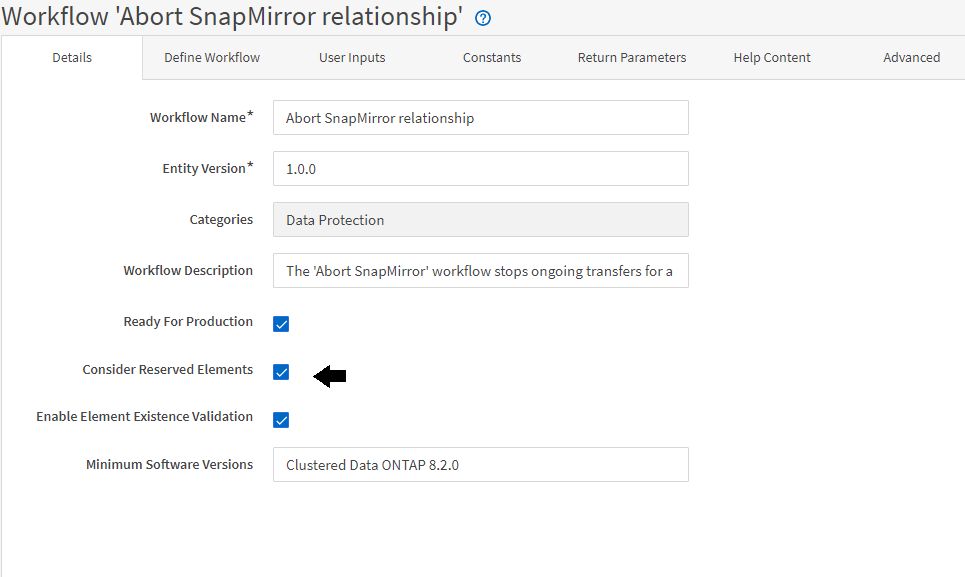Uncheck the Ready For Production checkbox
Viewport: 965px width, 577px height.
[x=281, y=324]
